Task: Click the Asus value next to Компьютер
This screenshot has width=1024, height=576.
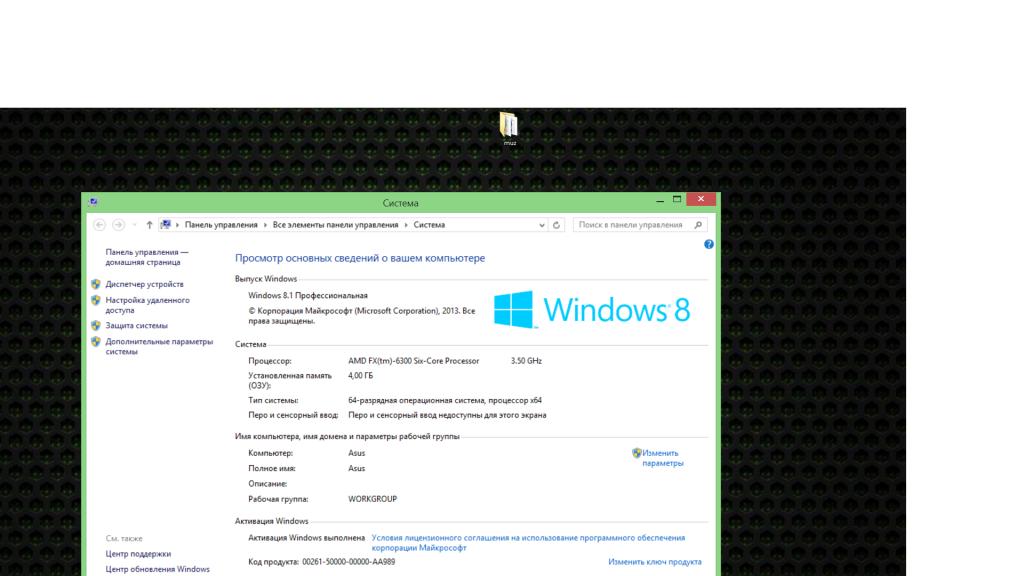Action: (357, 453)
